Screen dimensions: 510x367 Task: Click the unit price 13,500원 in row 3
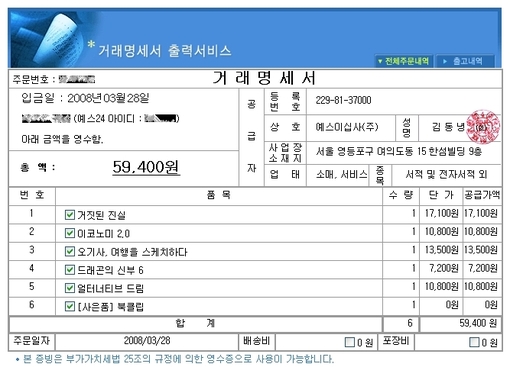(x=441, y=250)
